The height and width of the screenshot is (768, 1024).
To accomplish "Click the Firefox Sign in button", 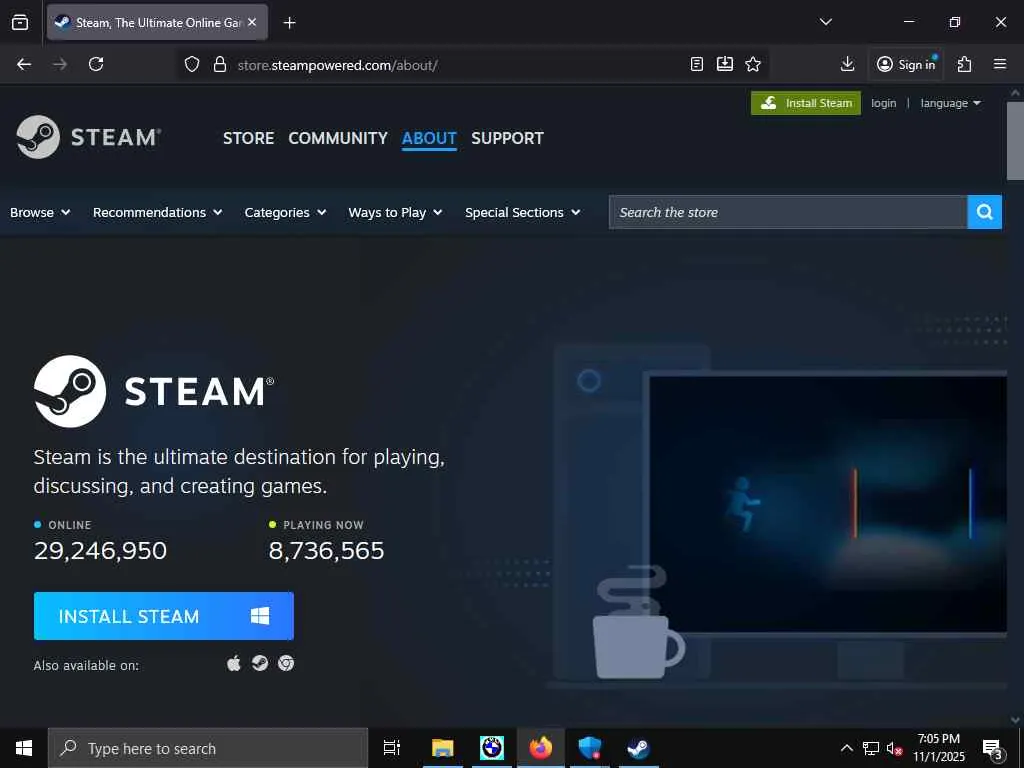I will (x=906, y=64).
